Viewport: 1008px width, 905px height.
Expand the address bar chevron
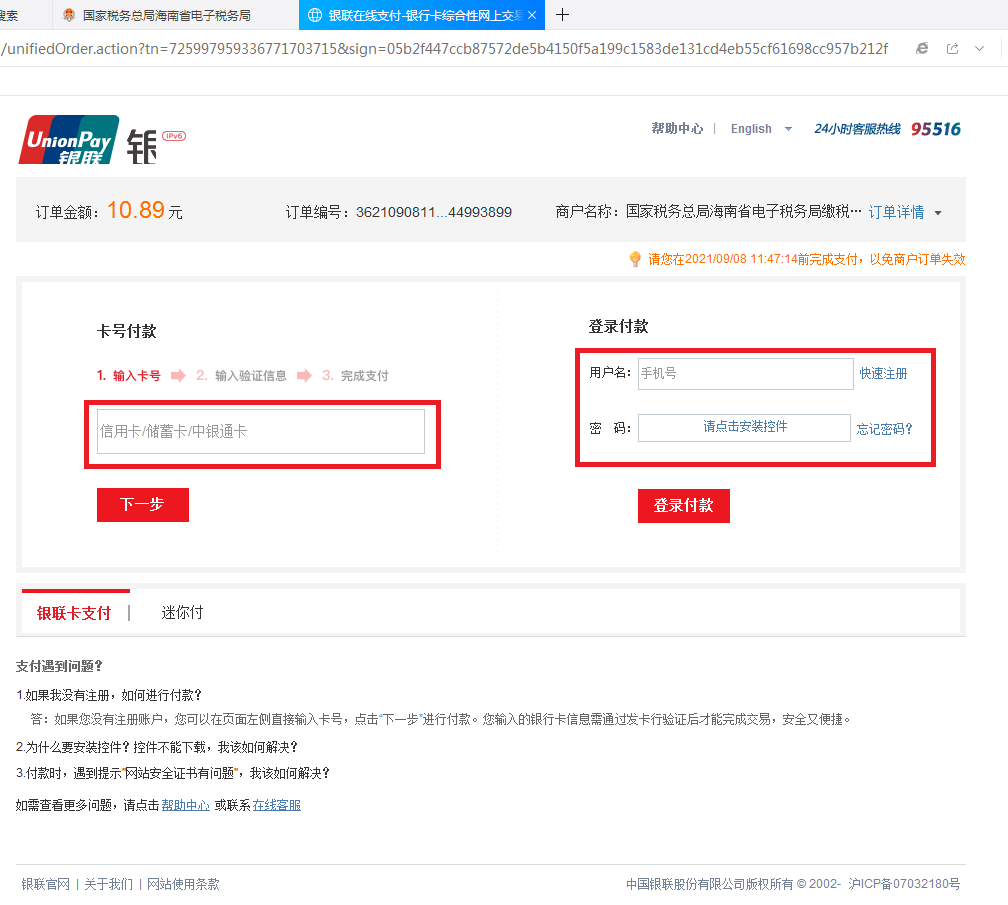click(979, 48)
